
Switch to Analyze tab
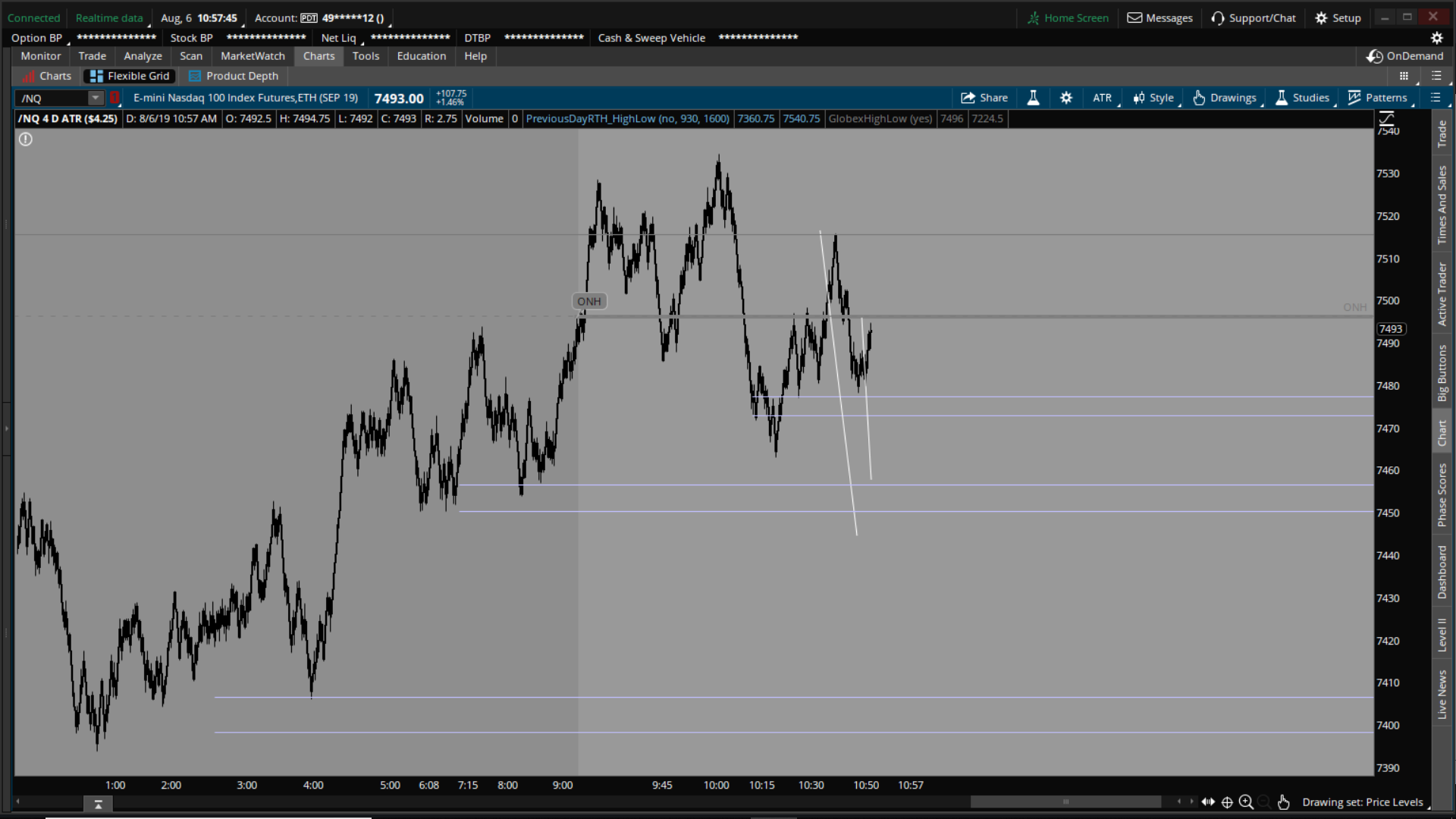click(x=143, y=56)
